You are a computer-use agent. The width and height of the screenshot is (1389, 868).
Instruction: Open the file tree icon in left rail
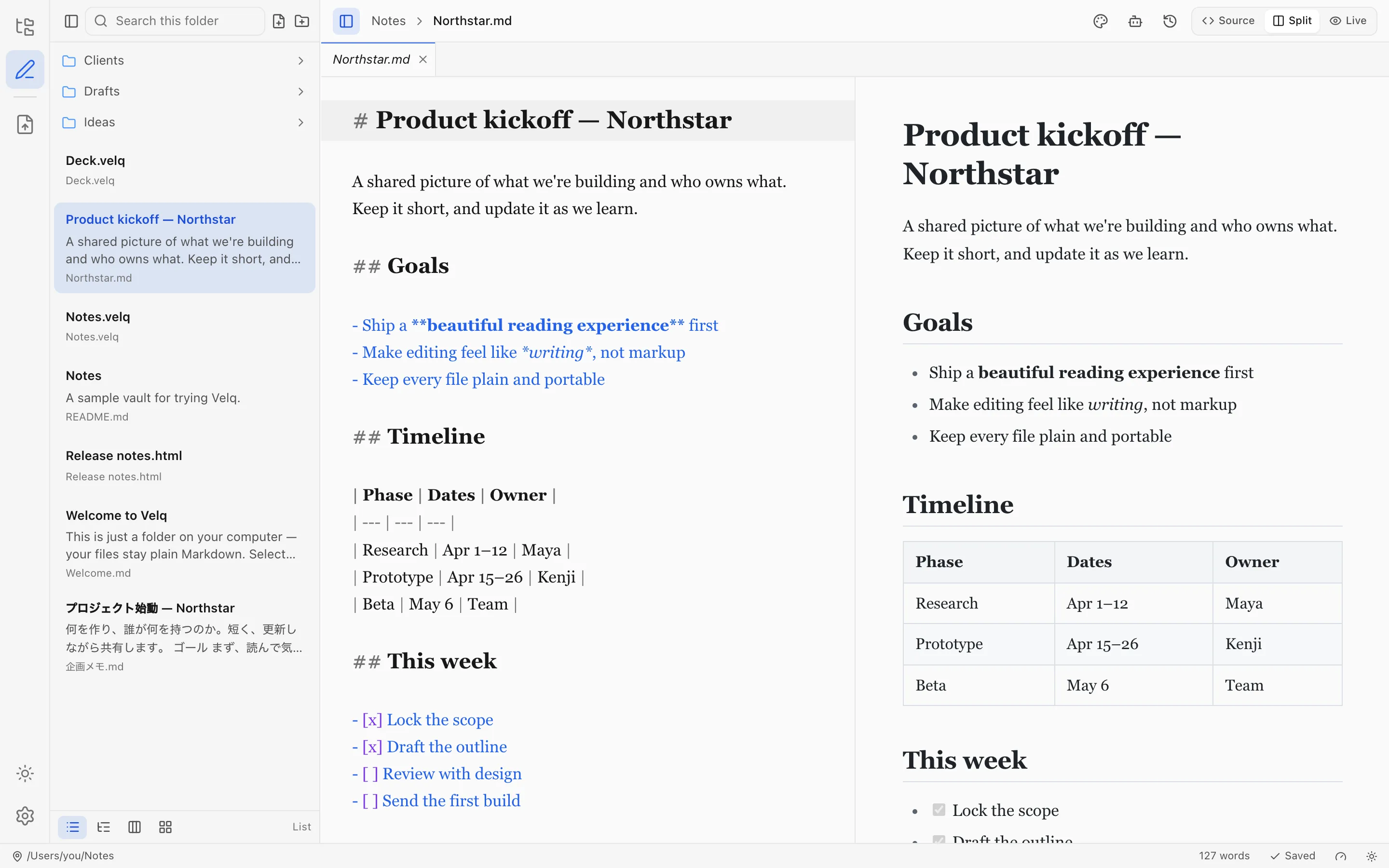(x=25, y=27)
